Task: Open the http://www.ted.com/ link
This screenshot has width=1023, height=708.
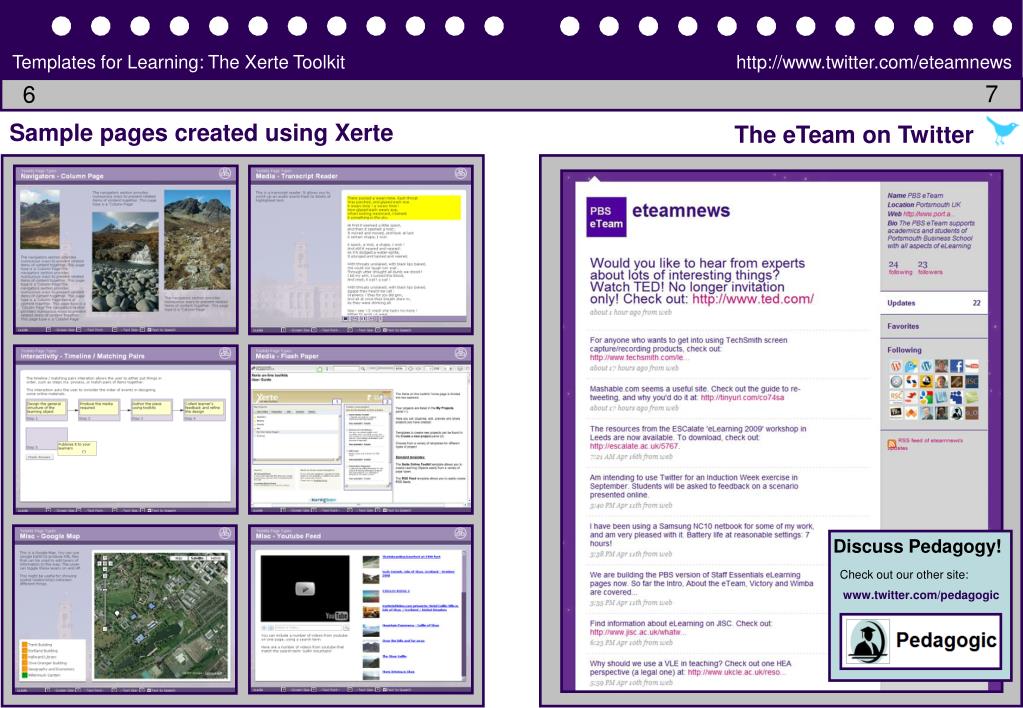Action: (x=752, y=299)
